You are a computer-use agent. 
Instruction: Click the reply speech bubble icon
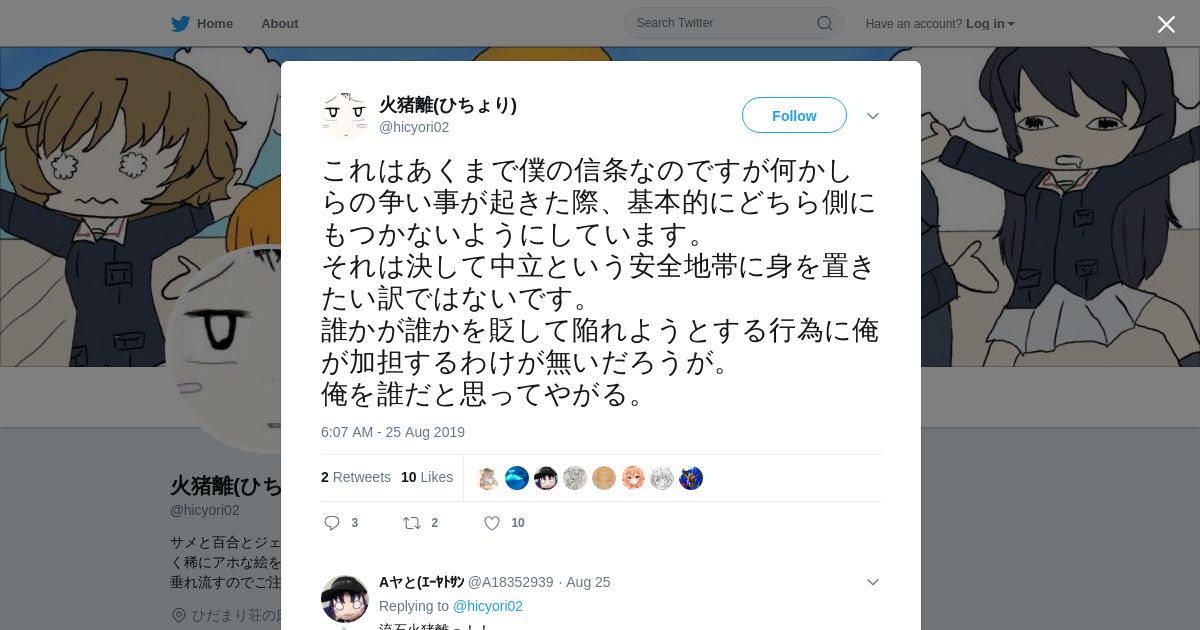click(333, 523)
